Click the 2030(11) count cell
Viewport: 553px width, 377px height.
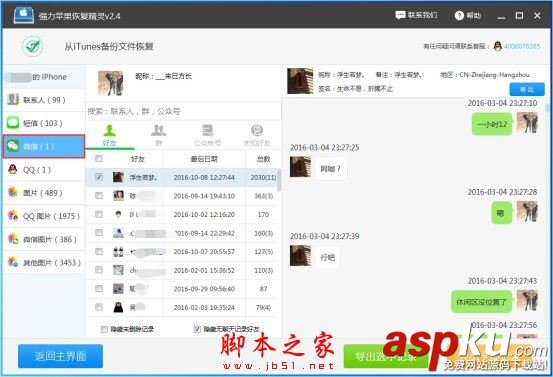click(263, 177)
